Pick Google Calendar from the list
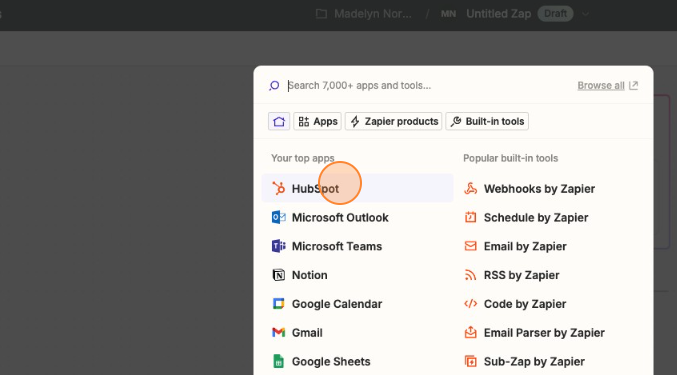This screenshot has width=677, height=375. (x=357, y=304)
